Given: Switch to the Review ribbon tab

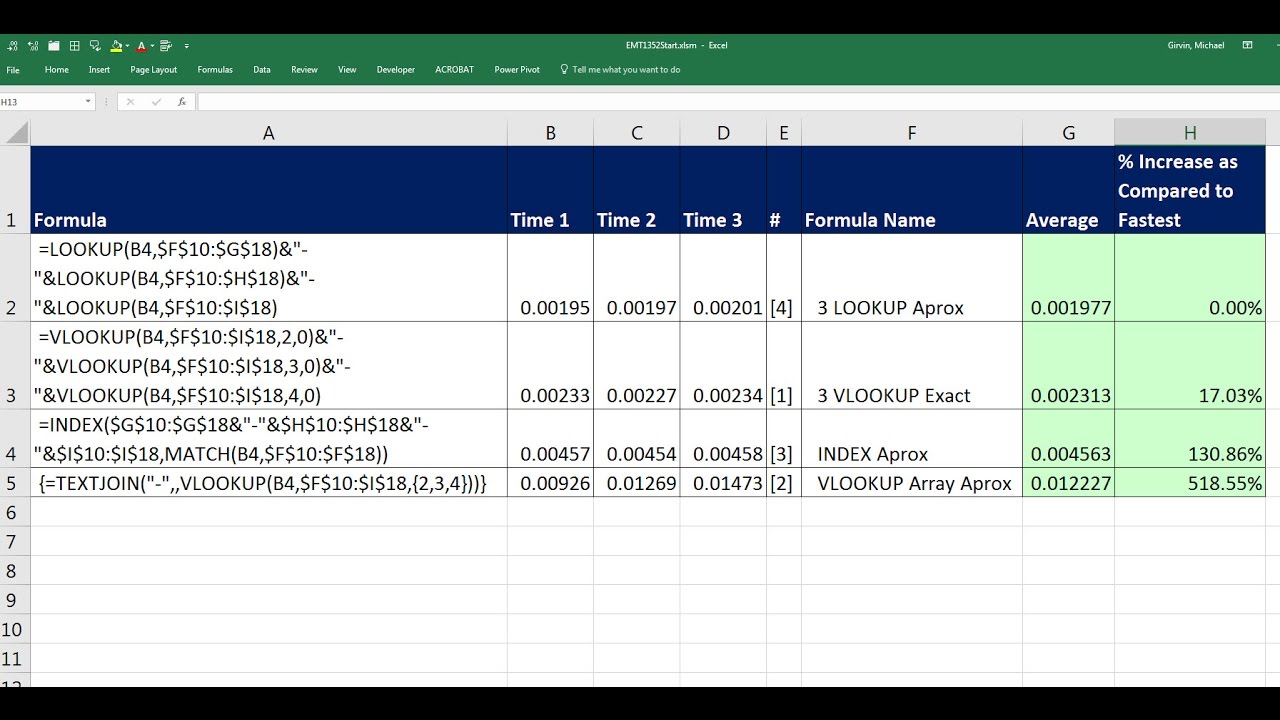Looking at the screenshot, I should click(x=304, y=70).
